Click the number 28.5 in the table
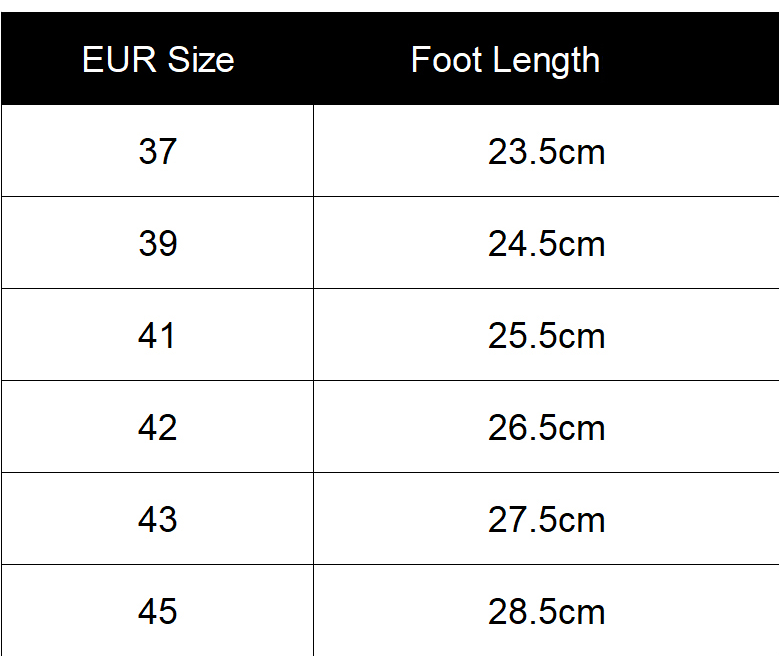 click(x=523, y=611)
